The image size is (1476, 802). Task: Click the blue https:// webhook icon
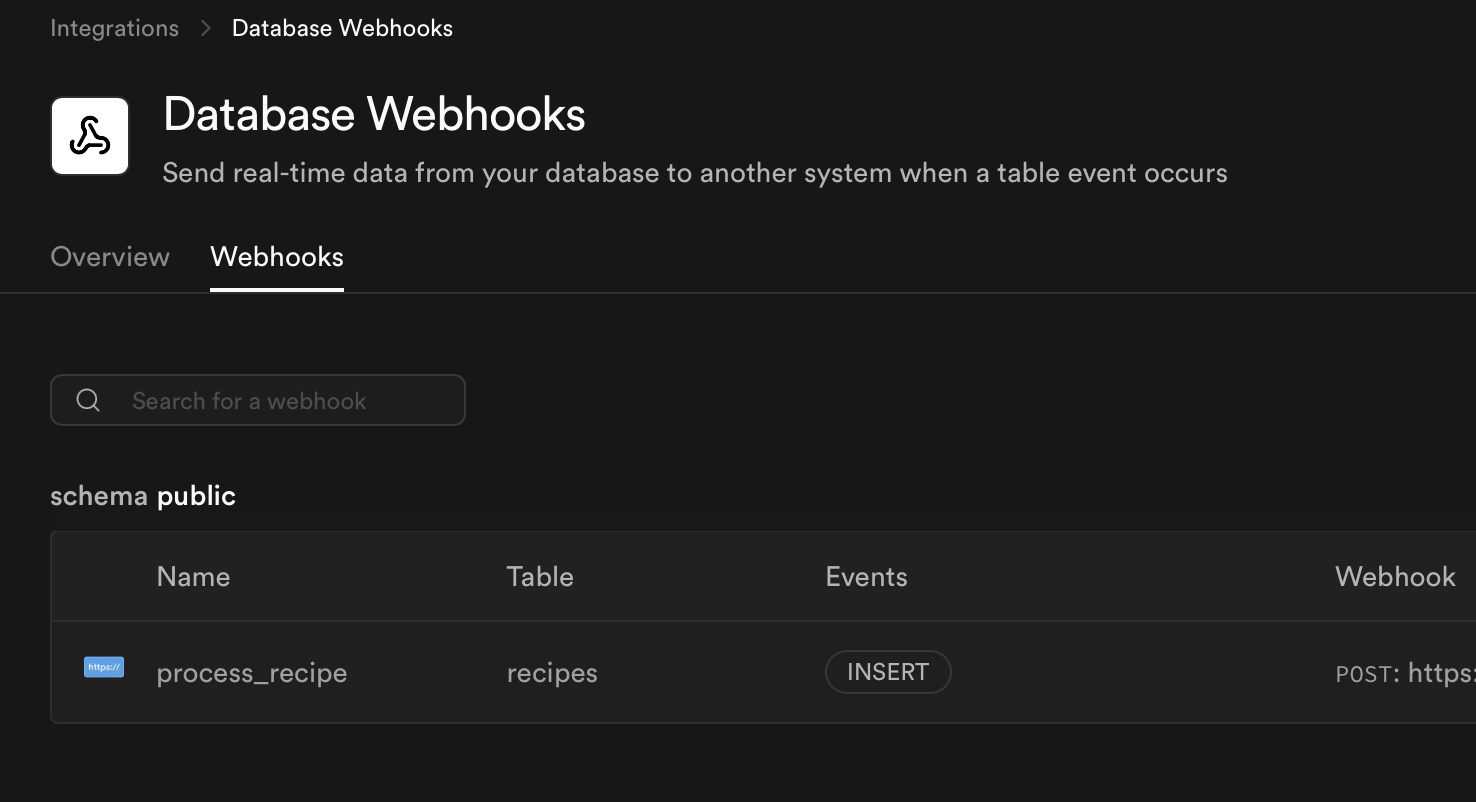click(104, 667)
